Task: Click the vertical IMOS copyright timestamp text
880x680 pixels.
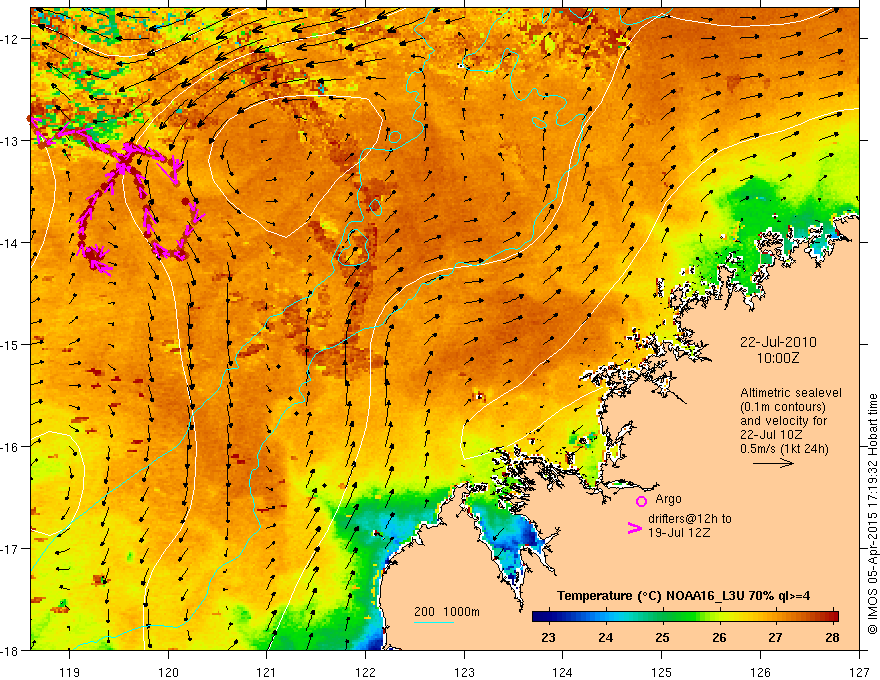Action: tap(872, 514)
